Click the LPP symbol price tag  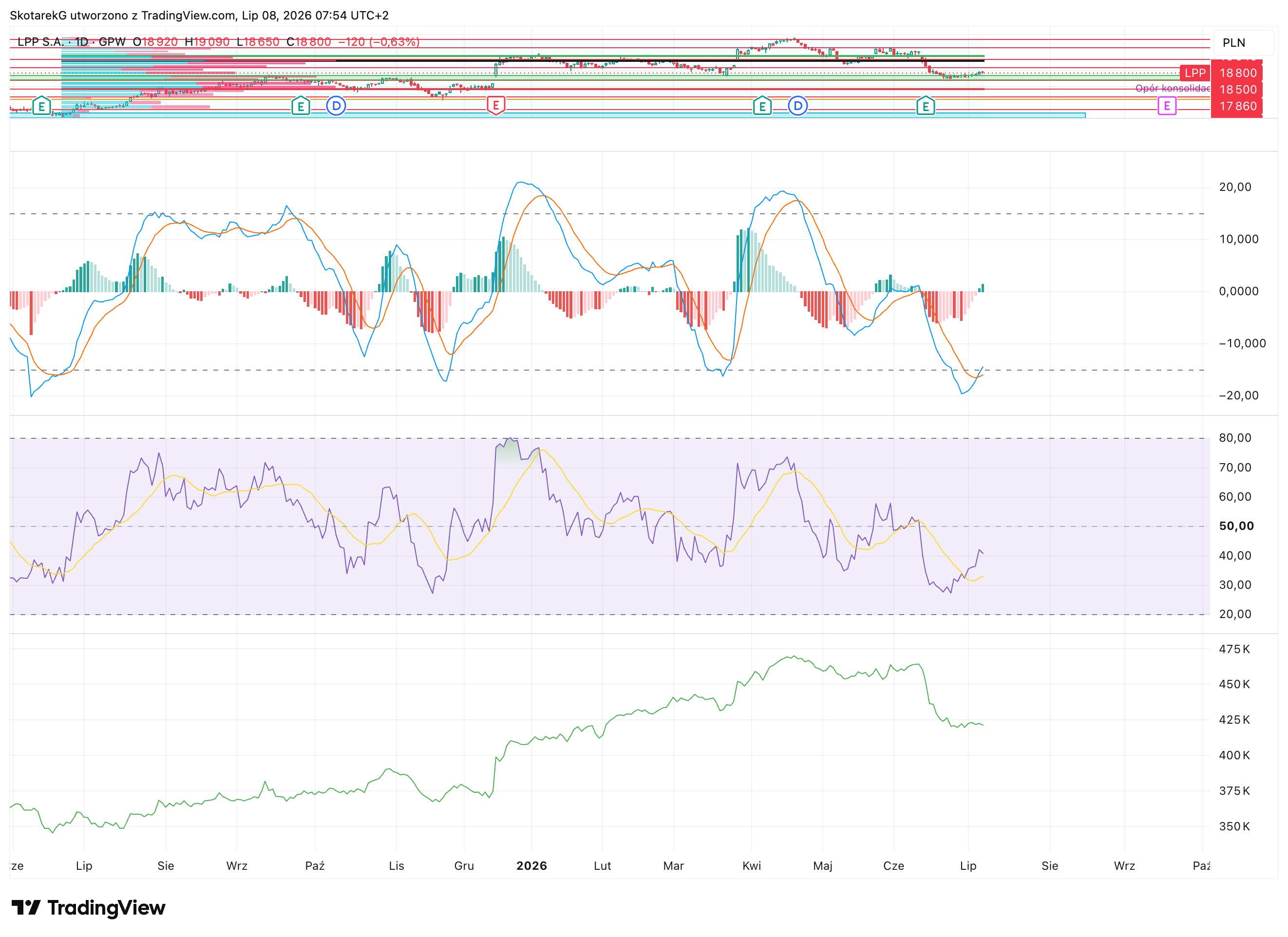1195,73
